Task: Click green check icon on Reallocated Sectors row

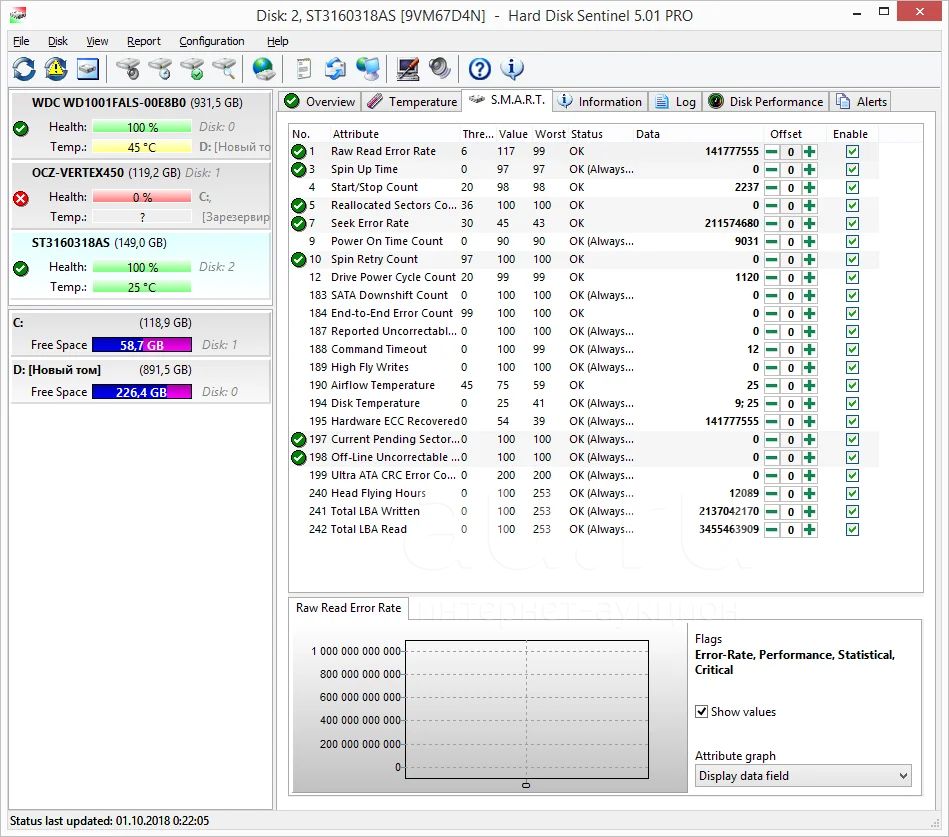Action: 298,206
